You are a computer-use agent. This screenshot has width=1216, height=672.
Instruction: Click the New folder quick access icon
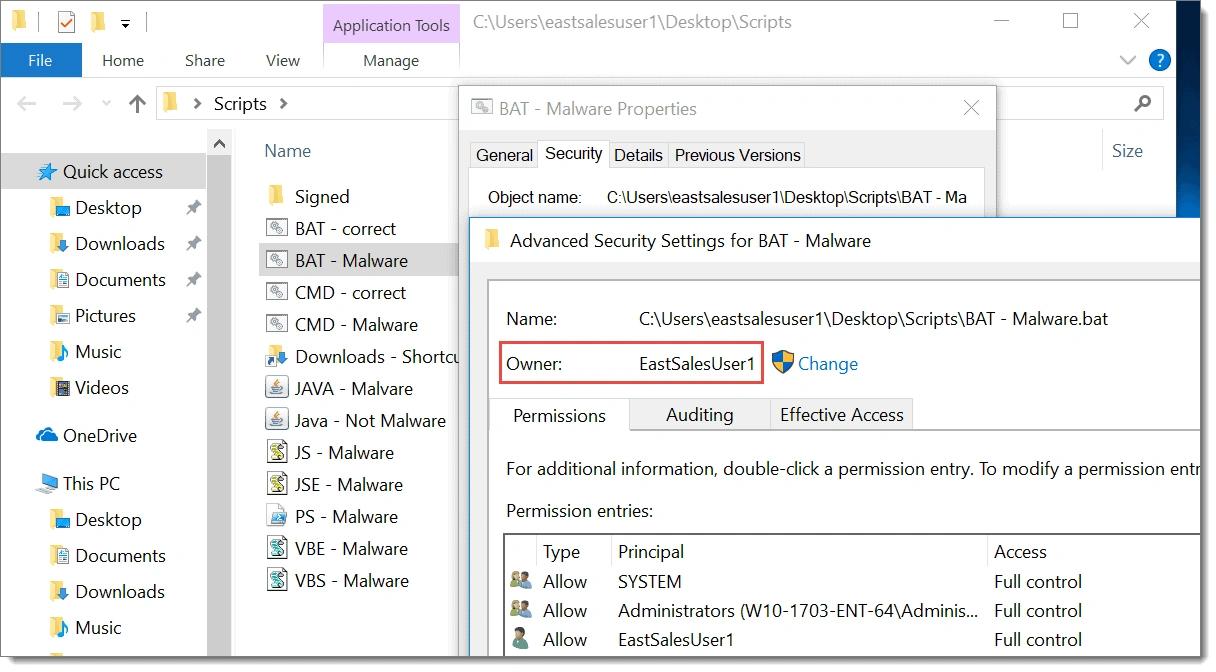[x=97, y=22]
